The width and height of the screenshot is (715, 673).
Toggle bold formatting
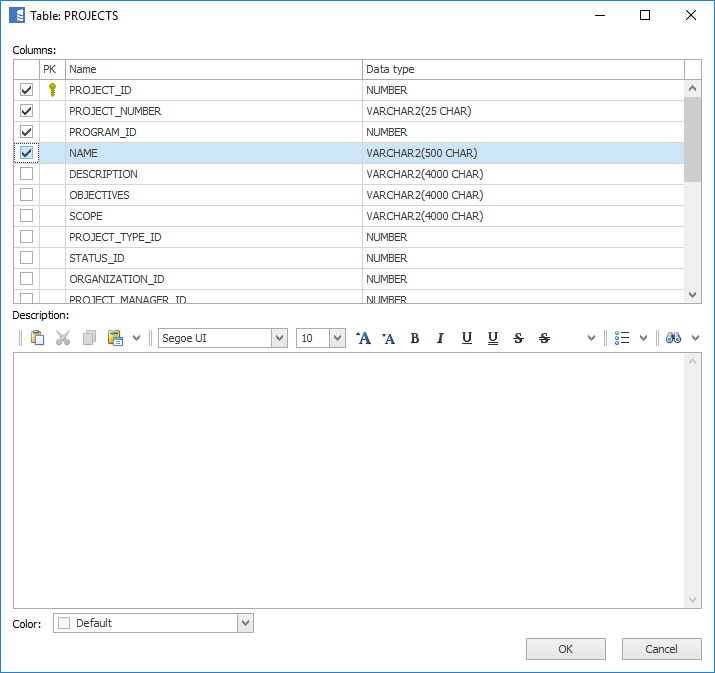[415, 338]
